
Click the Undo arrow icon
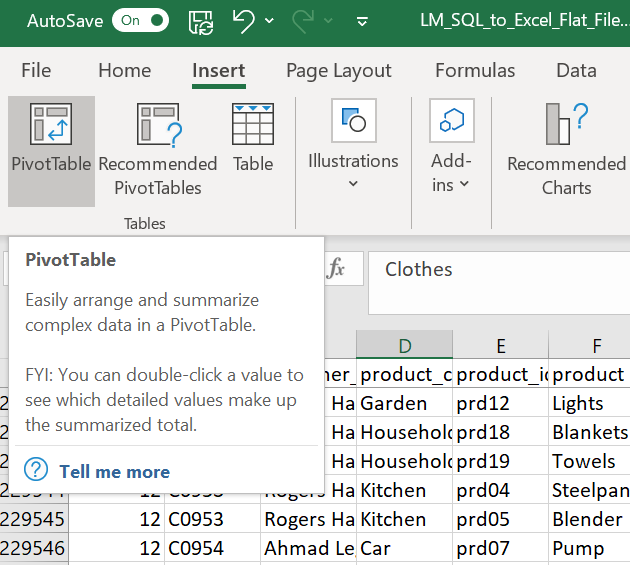click(244, 21)
